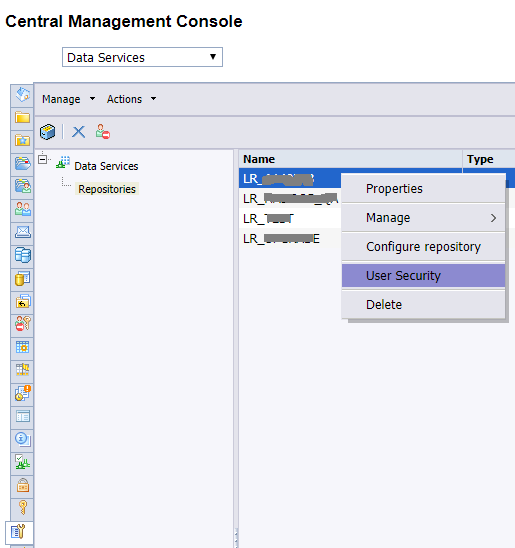
Task: Open the Folders icon in sidebar
Action: (x=22, y=117)
